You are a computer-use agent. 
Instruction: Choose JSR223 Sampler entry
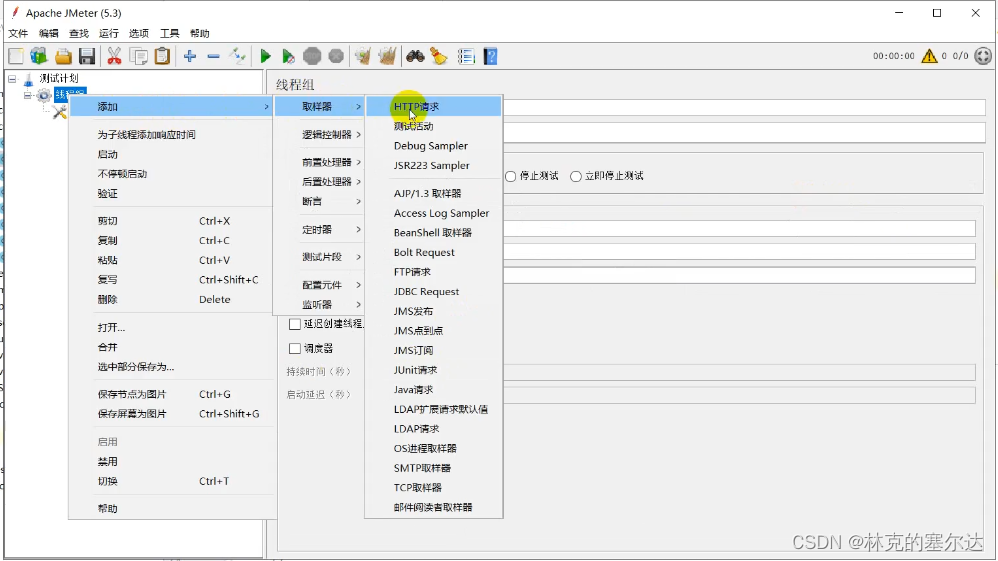(433, 166)
